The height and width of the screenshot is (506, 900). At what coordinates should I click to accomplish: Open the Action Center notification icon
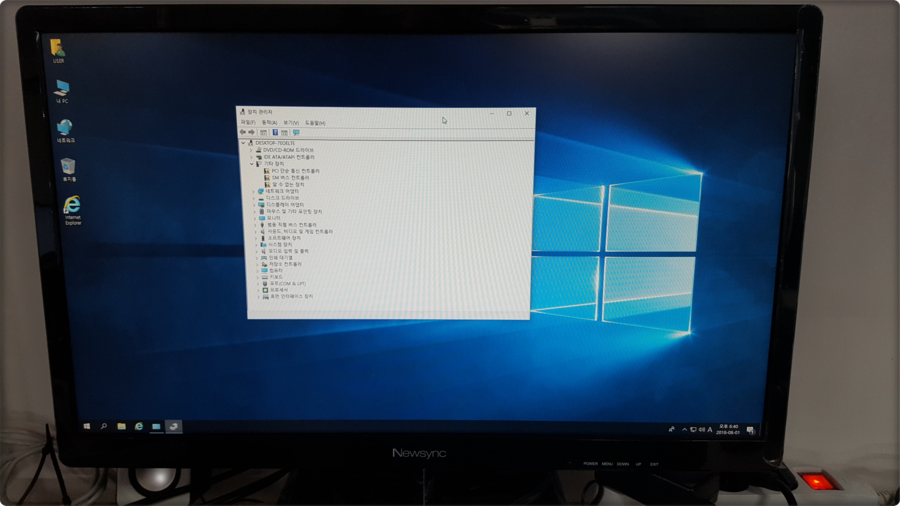(x=751, y=430)
